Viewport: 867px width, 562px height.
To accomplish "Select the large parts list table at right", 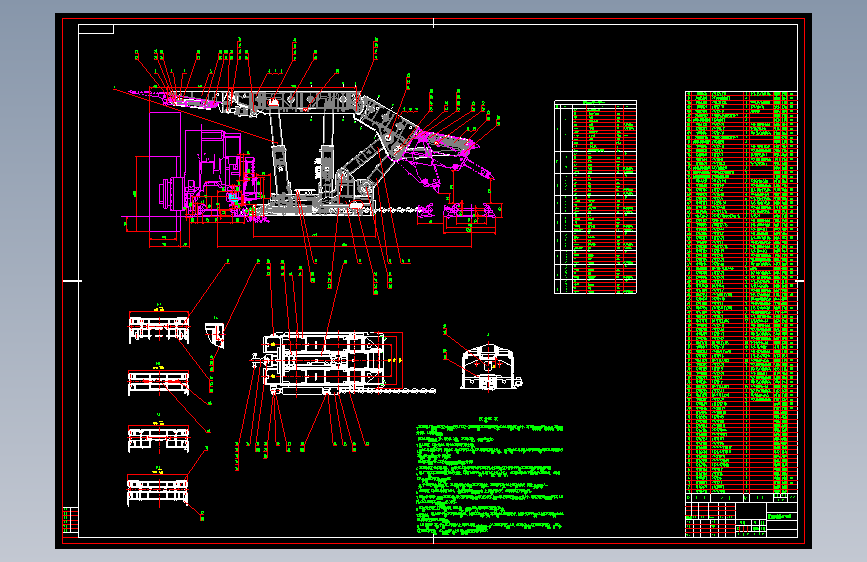I will [741, 292].
